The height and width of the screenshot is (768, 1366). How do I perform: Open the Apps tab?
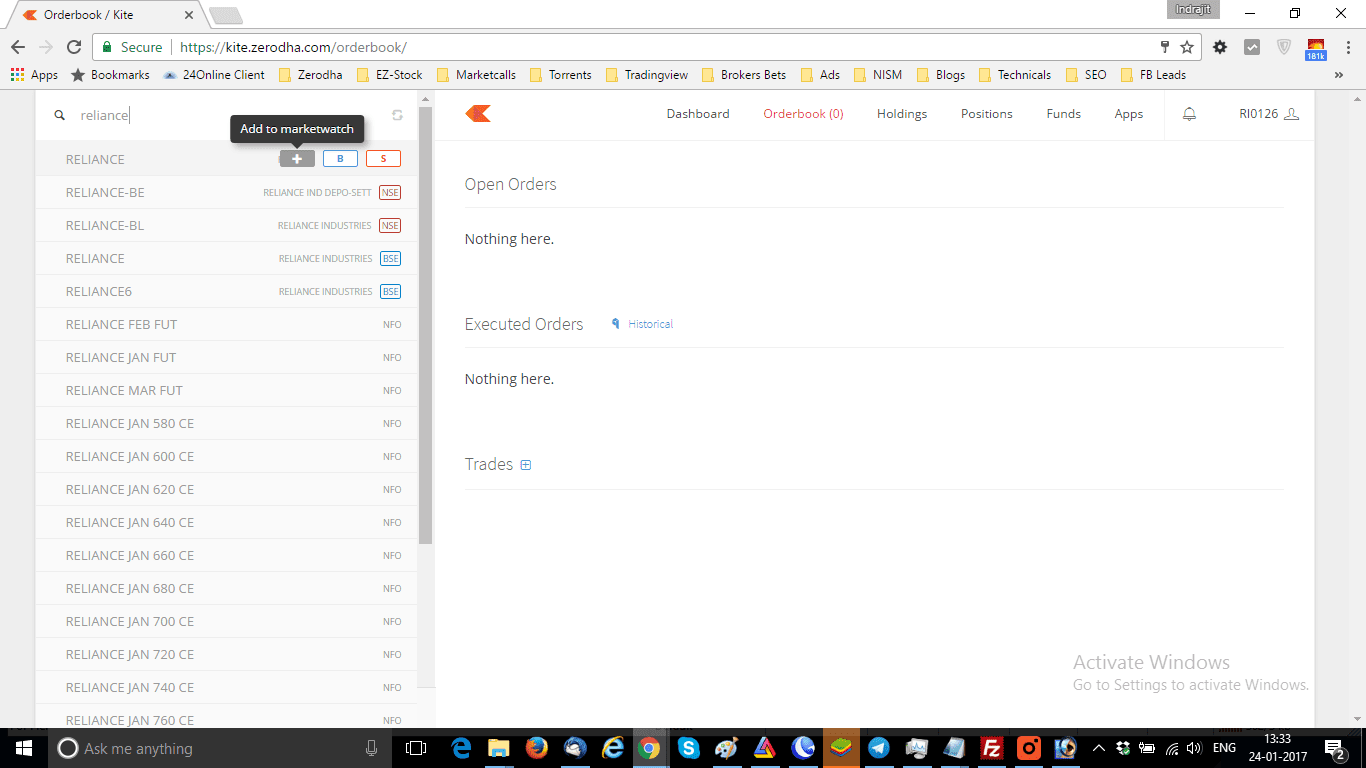1129,114
